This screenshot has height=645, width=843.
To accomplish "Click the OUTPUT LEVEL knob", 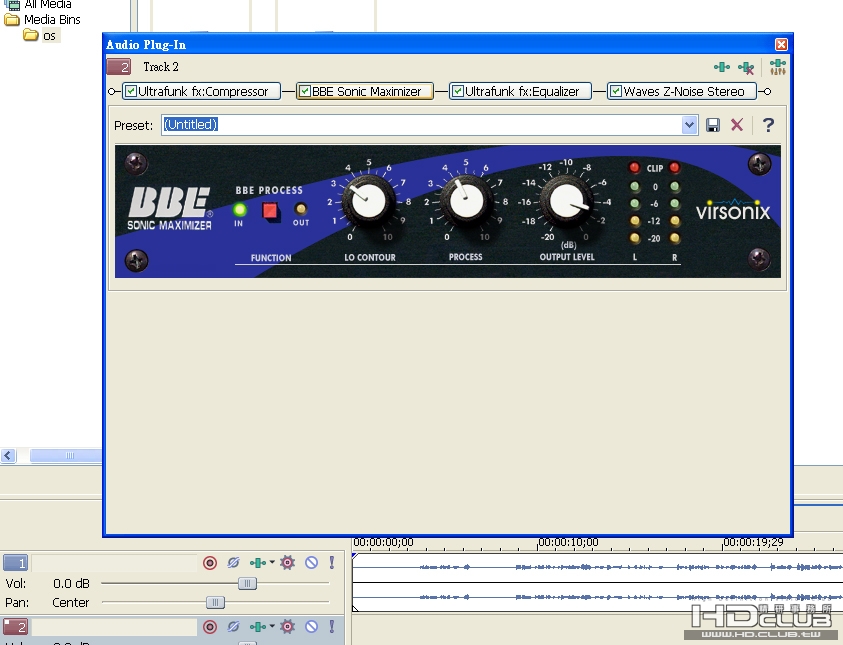I will click(x=566, y=202).
